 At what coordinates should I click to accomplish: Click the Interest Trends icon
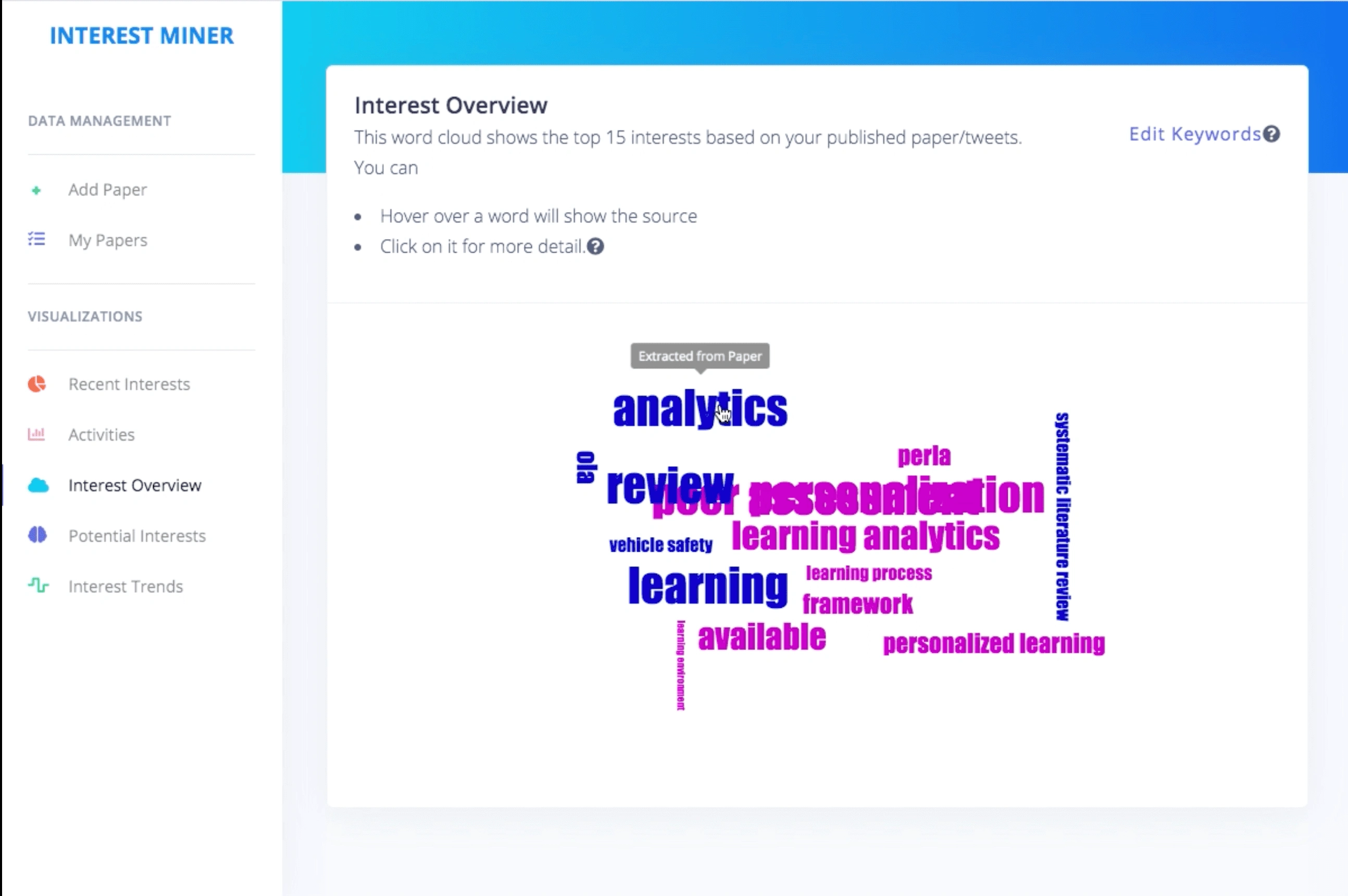(x=36, y=585)
